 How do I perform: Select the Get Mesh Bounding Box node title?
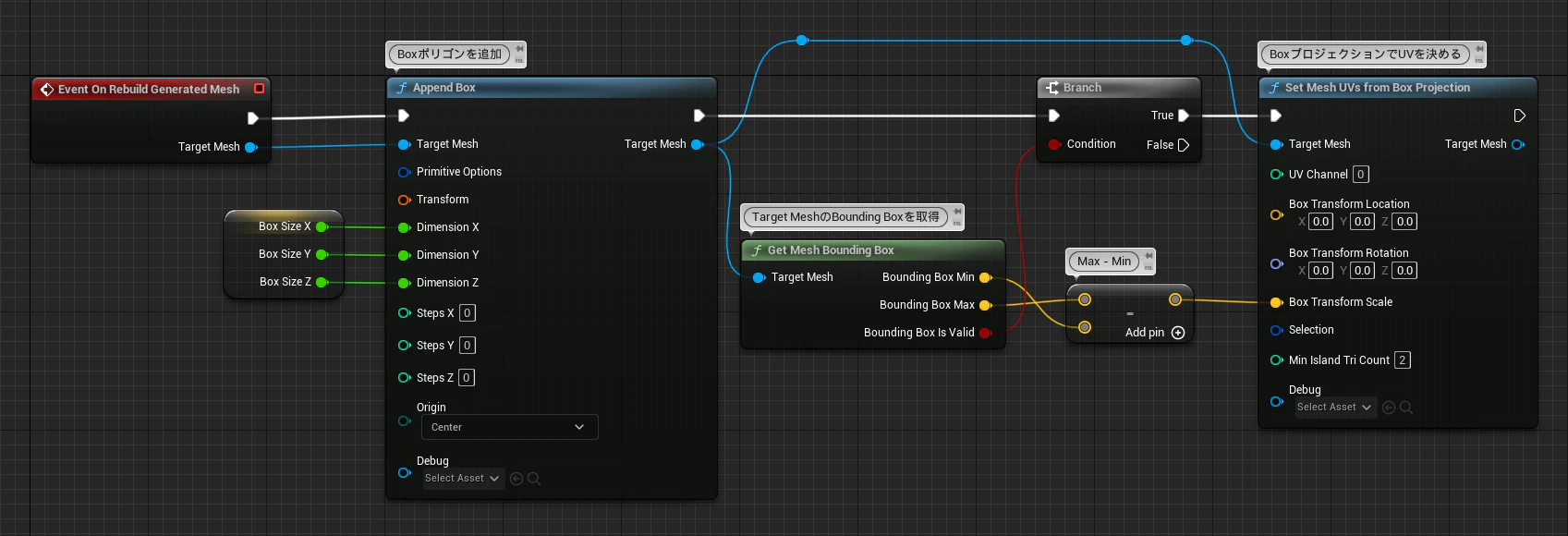pyautogui.click(x=831, y=250)
